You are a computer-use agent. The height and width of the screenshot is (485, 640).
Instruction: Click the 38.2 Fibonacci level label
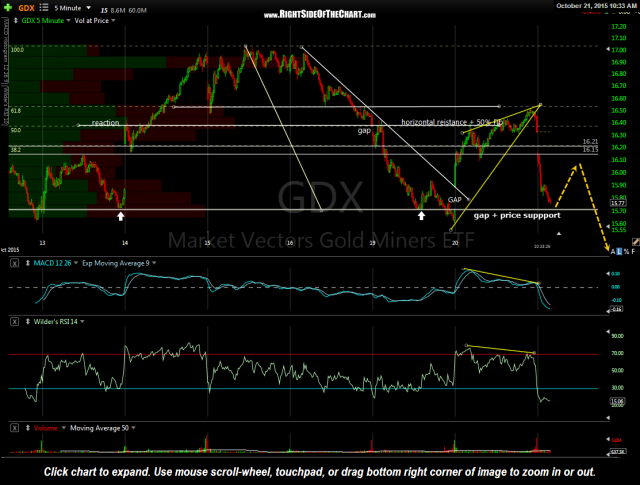[x=16, y=150]
